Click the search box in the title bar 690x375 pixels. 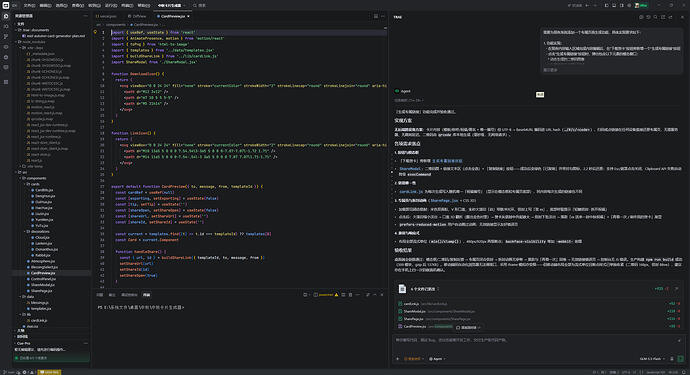200,5
